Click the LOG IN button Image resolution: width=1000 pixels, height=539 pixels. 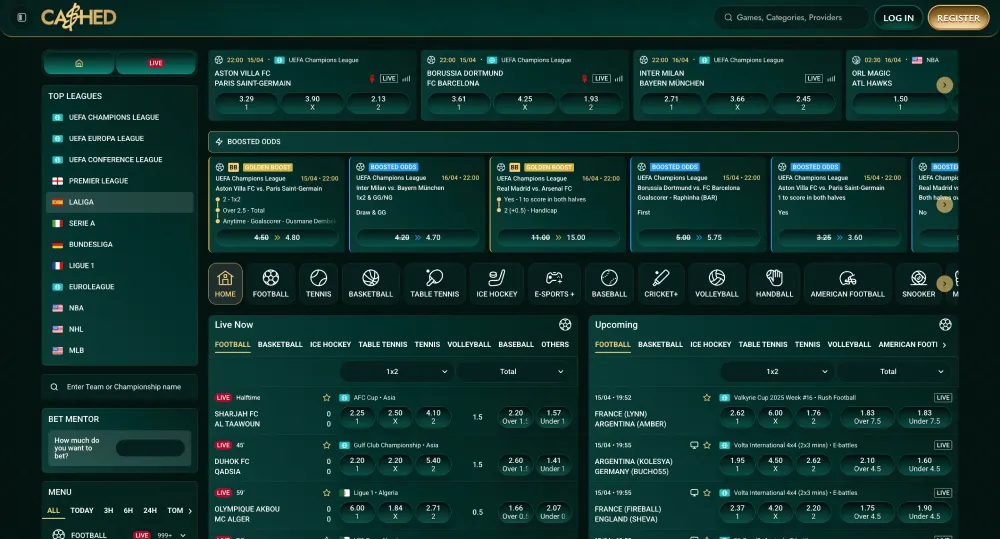898,18
